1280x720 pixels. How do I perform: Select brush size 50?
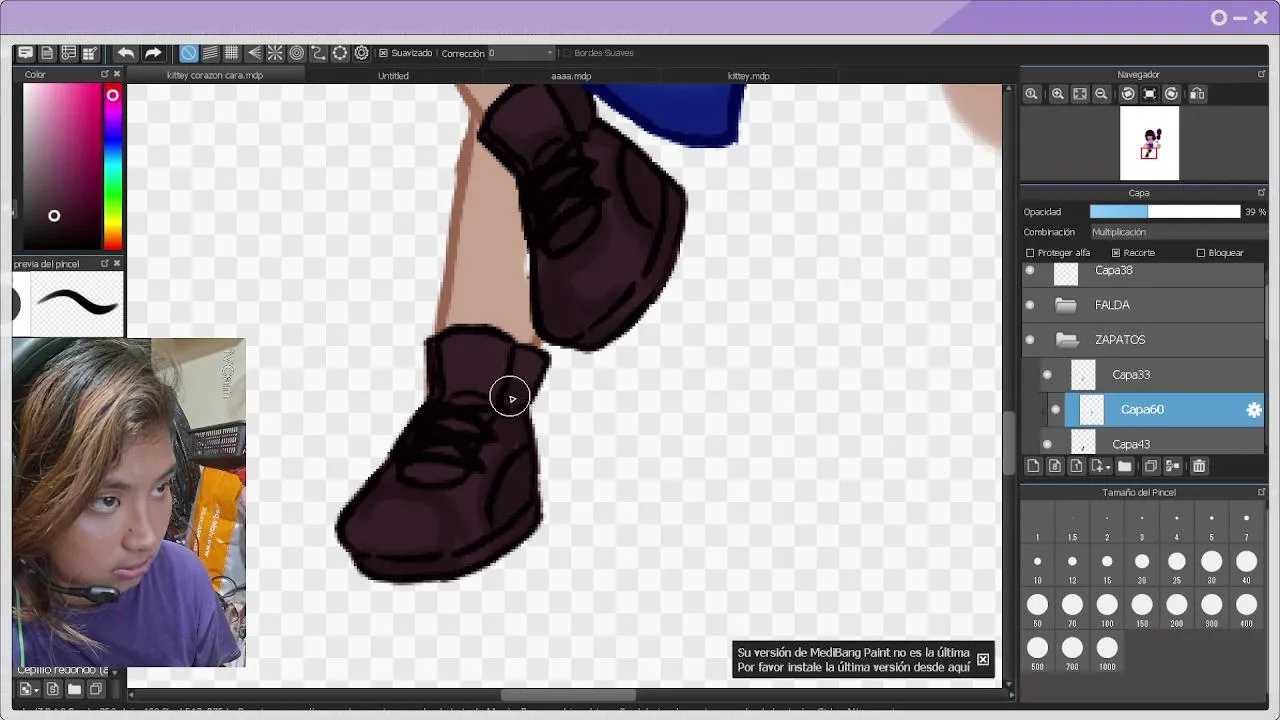point(1038,610)
